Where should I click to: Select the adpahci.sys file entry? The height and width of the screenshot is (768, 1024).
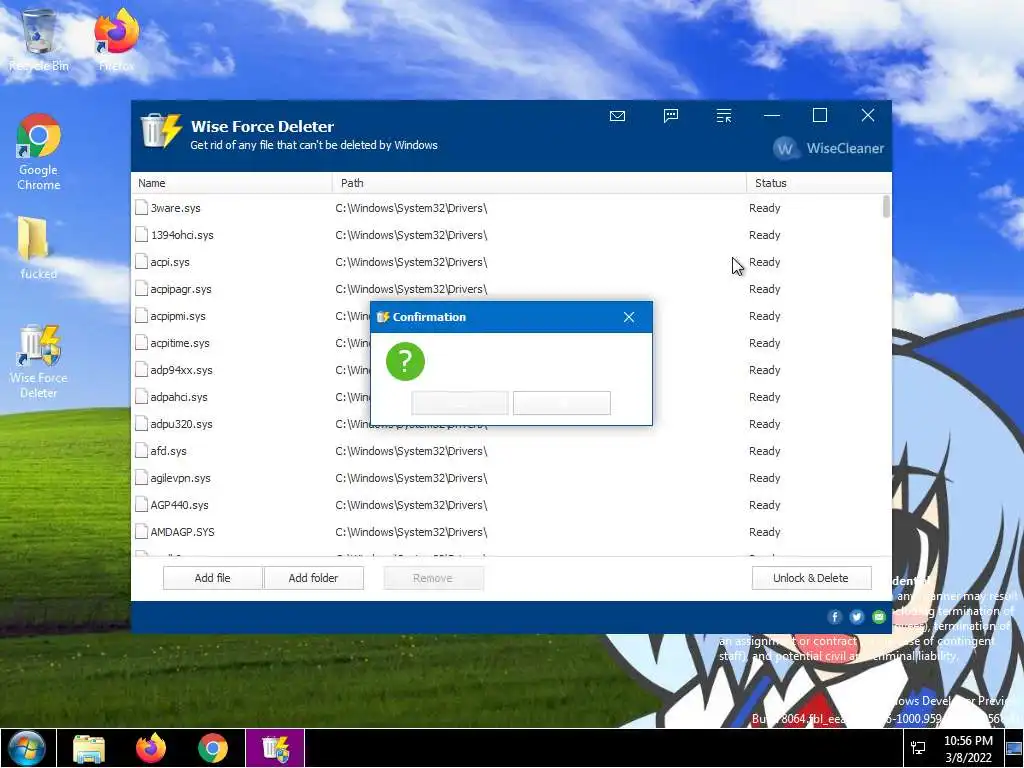coord(251,397)
